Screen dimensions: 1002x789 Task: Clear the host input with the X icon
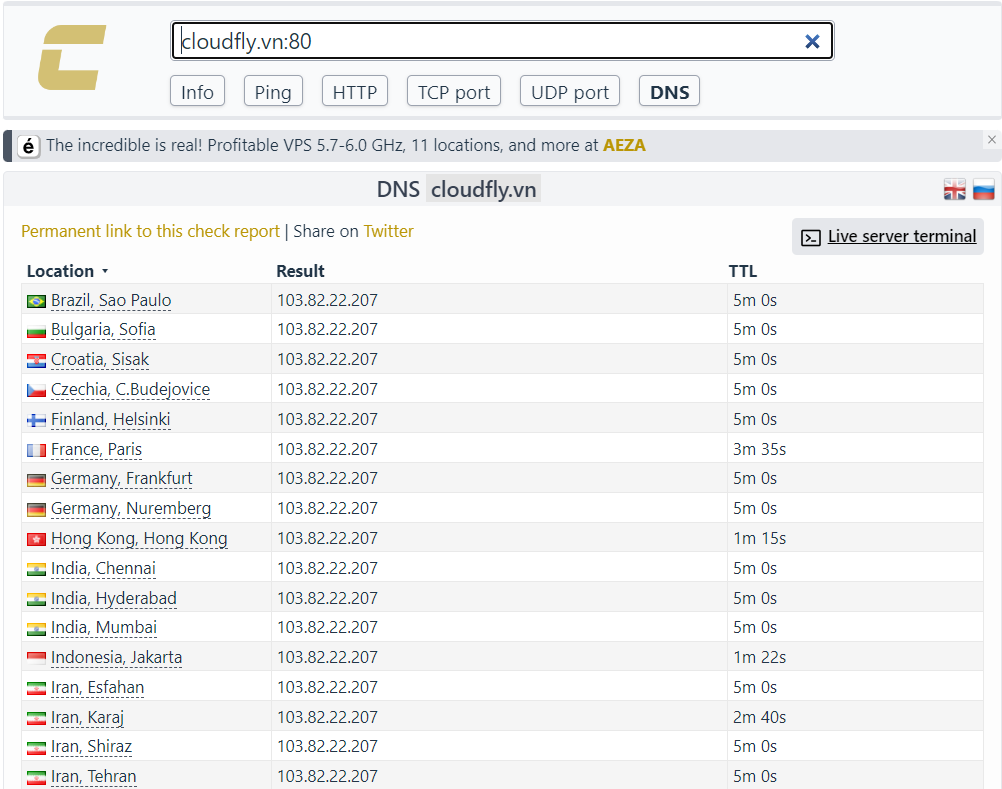tap(812, 42)
